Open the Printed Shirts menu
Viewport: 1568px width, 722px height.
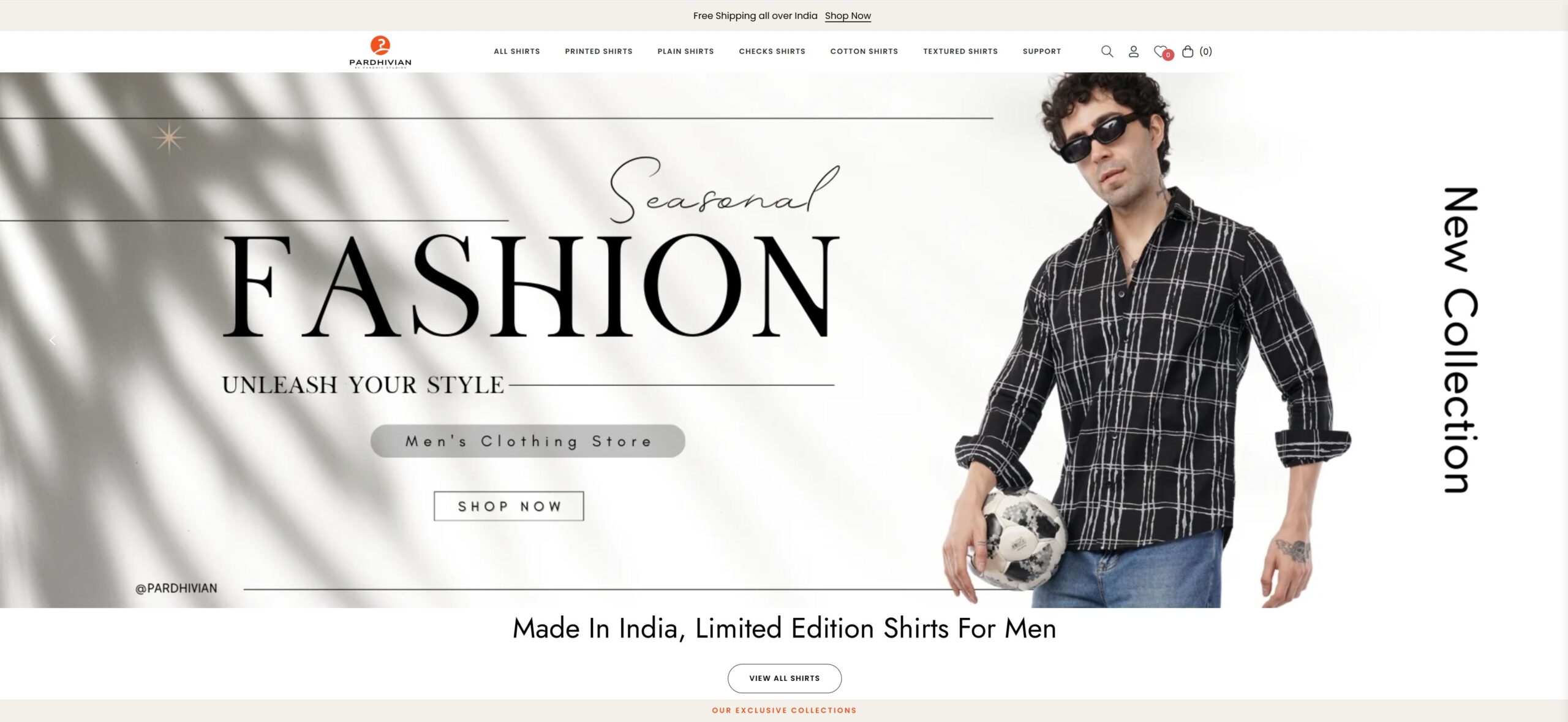click(598, 51)
